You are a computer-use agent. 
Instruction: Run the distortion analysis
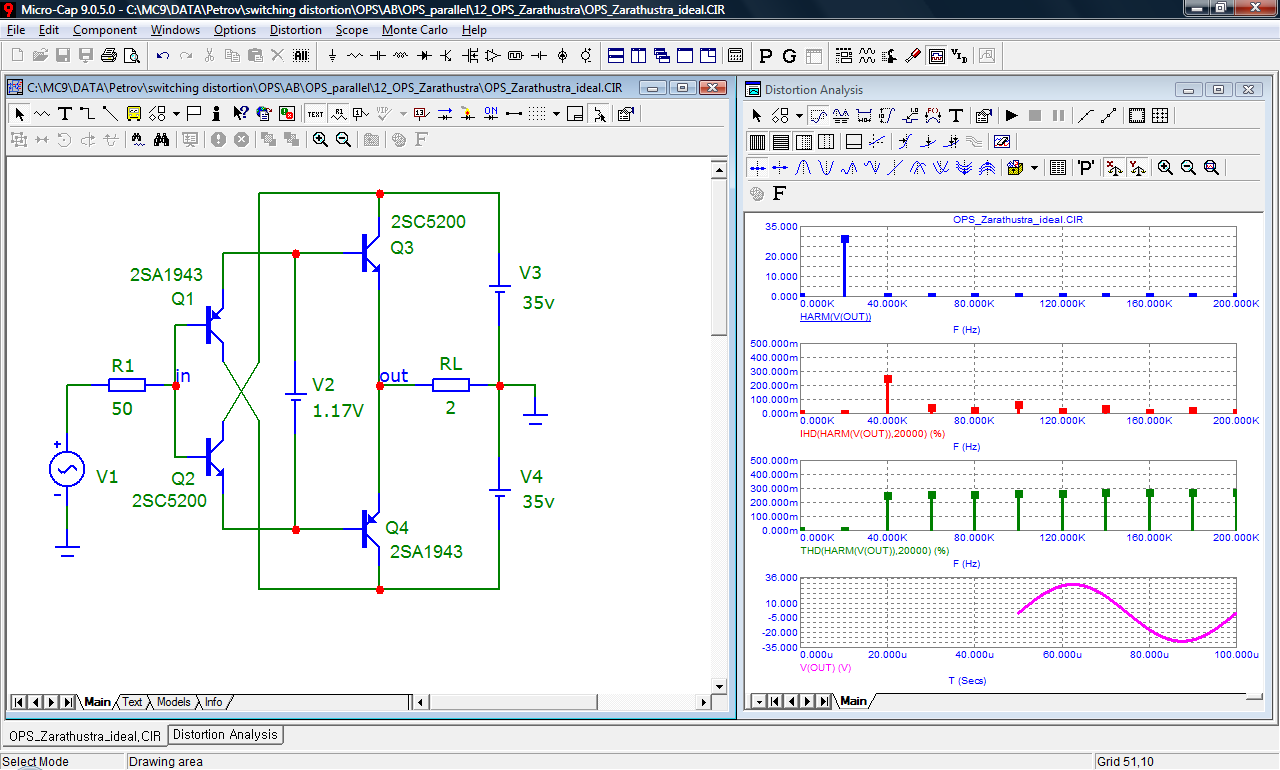(x=1012, y=116)
